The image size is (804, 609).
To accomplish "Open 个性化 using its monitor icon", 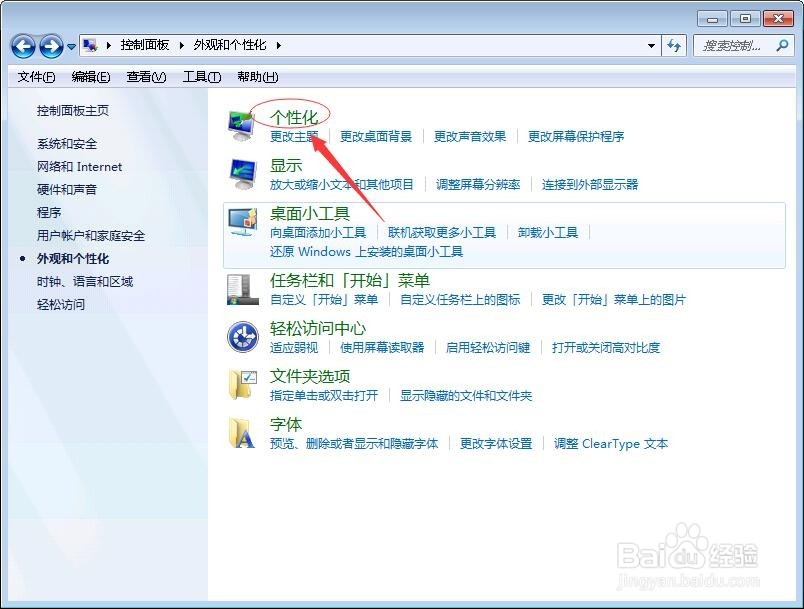I will coord(240,123).
